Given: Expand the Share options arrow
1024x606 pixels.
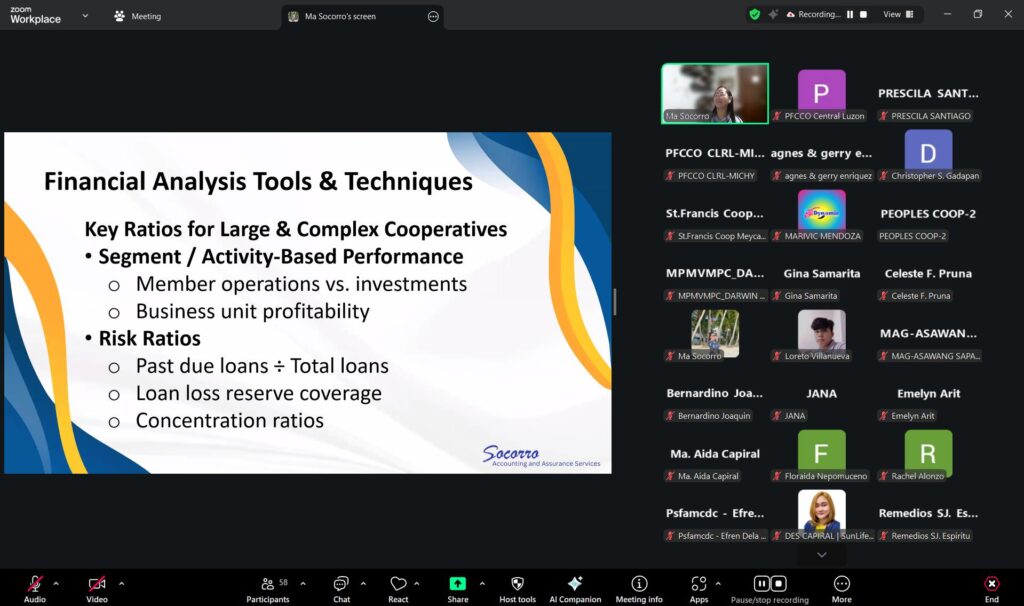Looking at the screenshot, I should pos(482,583).
